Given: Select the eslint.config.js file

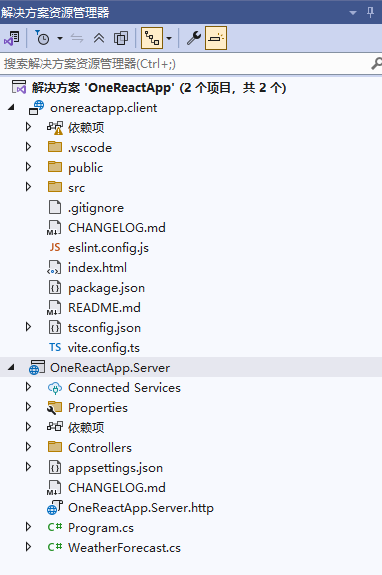Looking at the screenshot, I should pyautogui.click(x=108, y=248).
